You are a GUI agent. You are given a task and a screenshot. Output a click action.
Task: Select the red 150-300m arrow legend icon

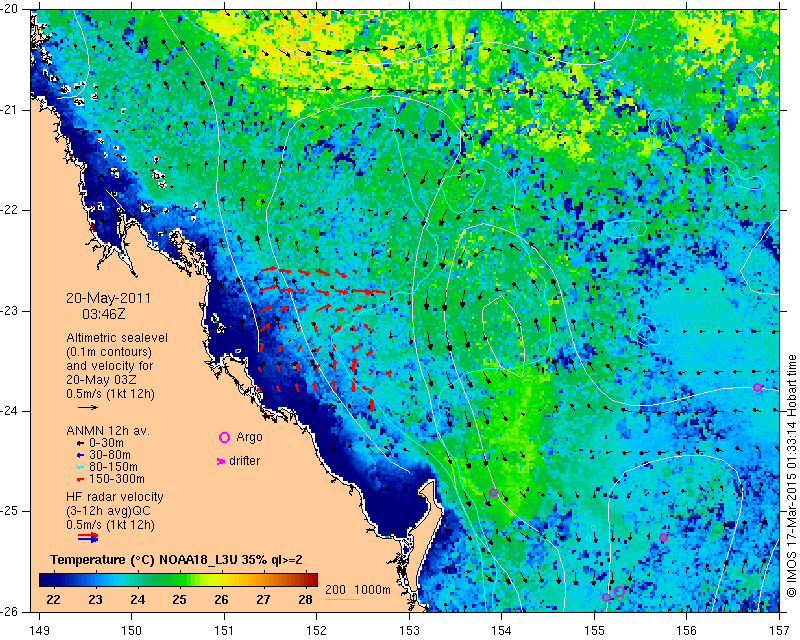click(80, 479)
